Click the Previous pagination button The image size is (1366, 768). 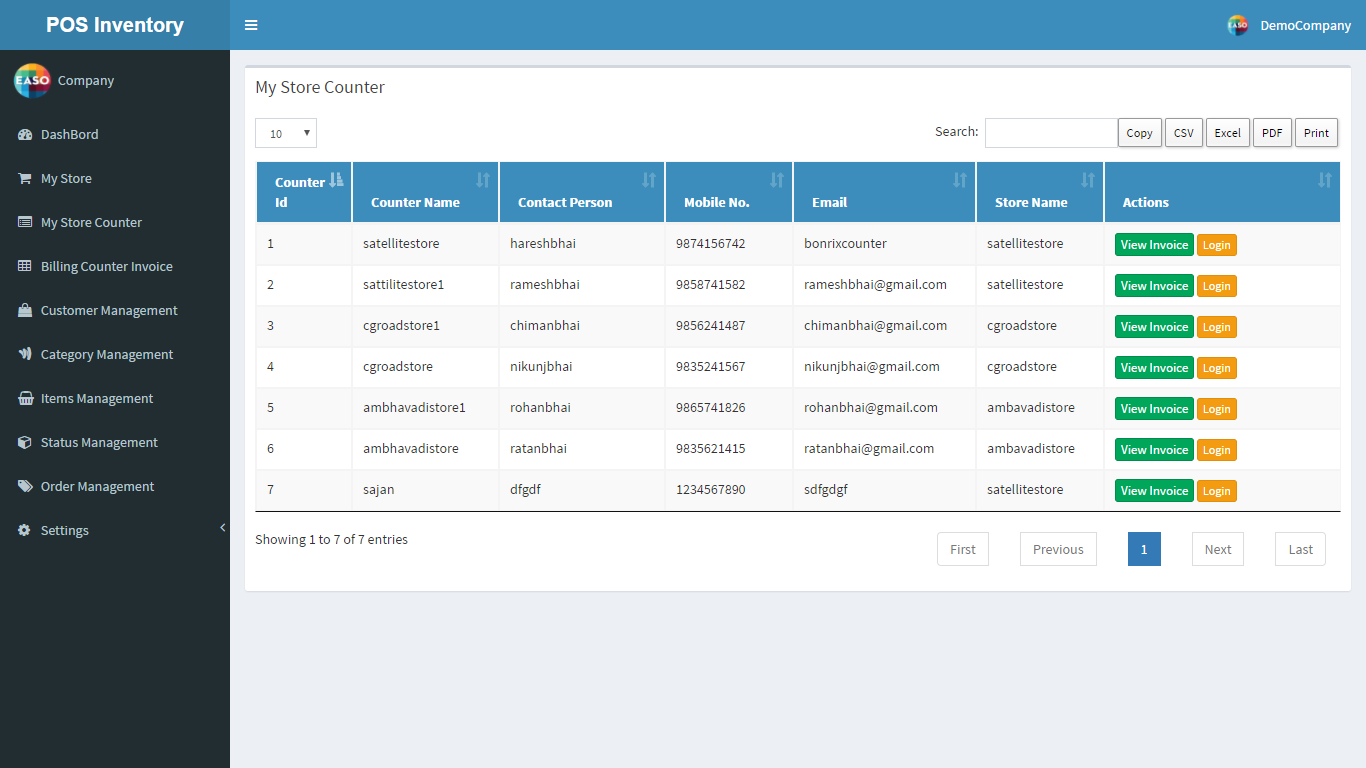click(1058, 549)
